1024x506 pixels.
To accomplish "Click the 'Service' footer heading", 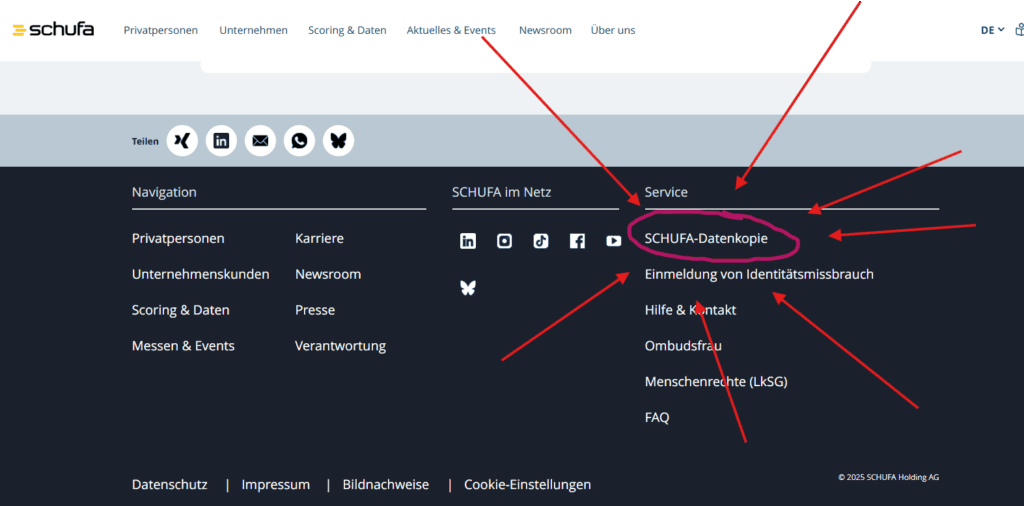I will click(666, 192).
